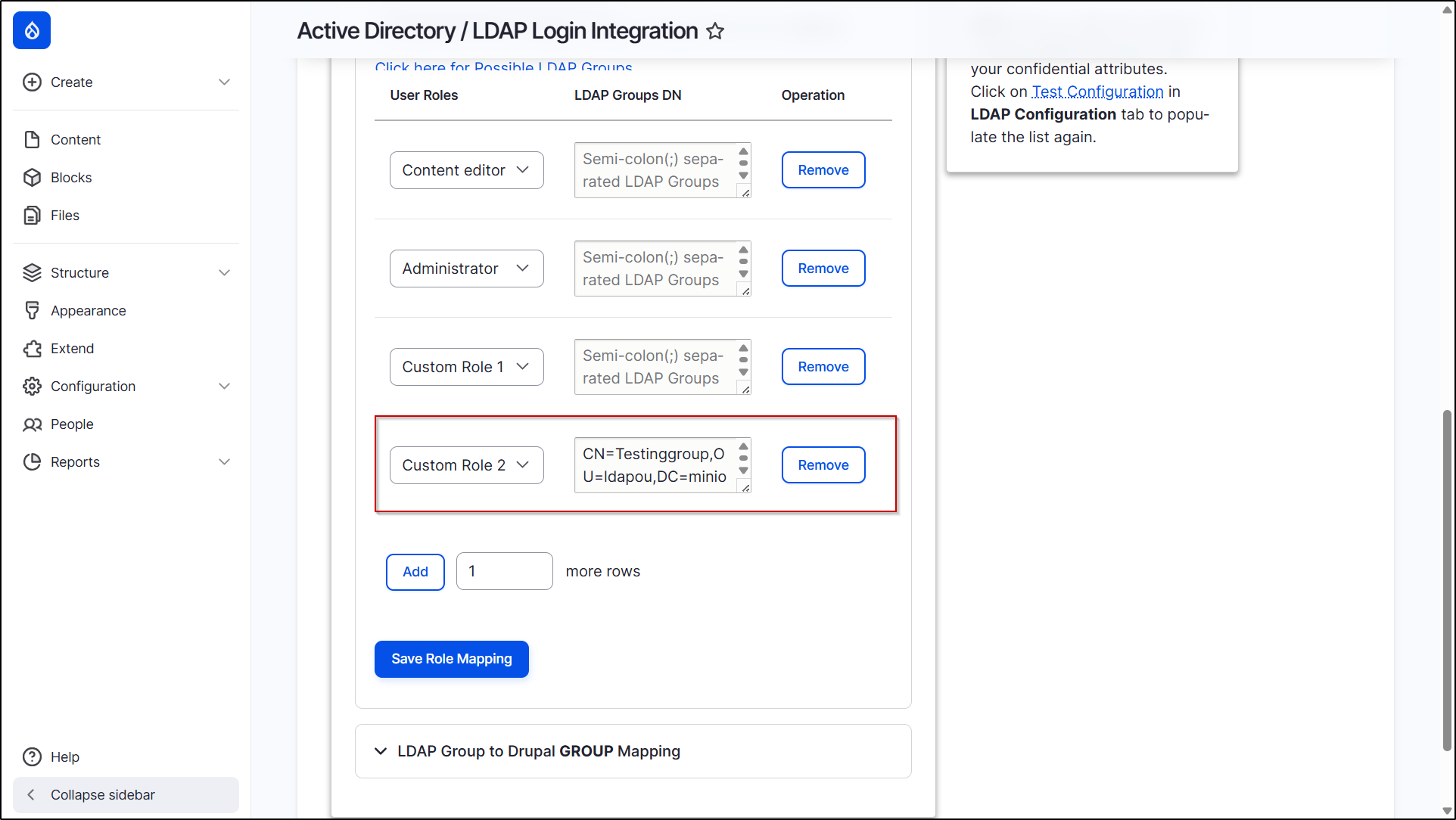This screenshot has height=820, width=1456.
Task: Open the Custom Role 2 role dropdown
Action: (466, 464)
